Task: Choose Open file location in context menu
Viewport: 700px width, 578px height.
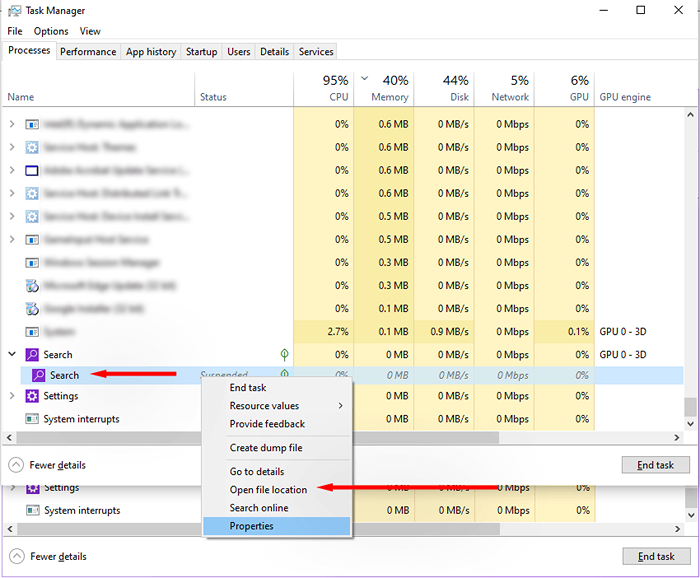Action: pos(277,490)
